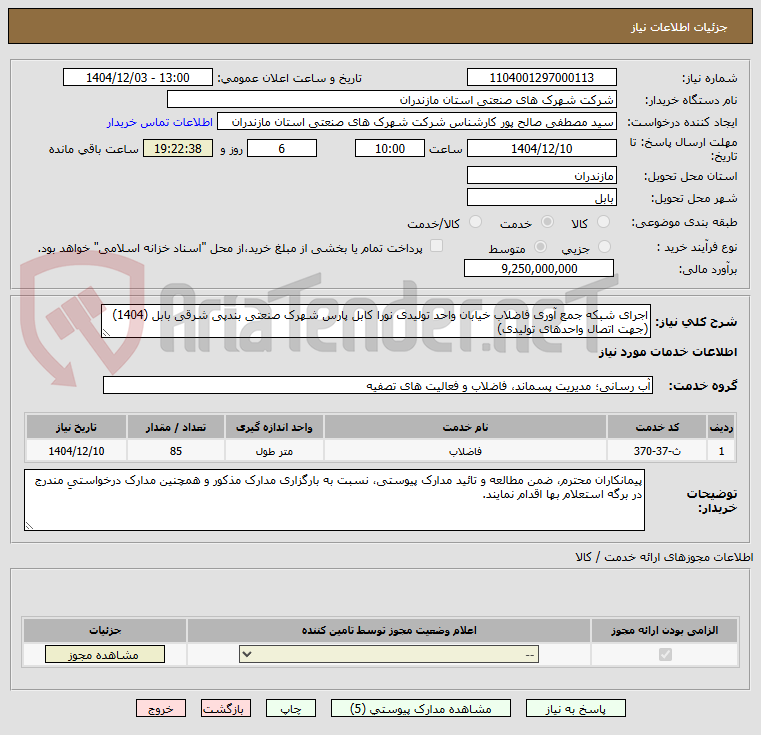Select the متوسط purchase type radio
Viewport: 761px width, 735px height.
(540, 247)
